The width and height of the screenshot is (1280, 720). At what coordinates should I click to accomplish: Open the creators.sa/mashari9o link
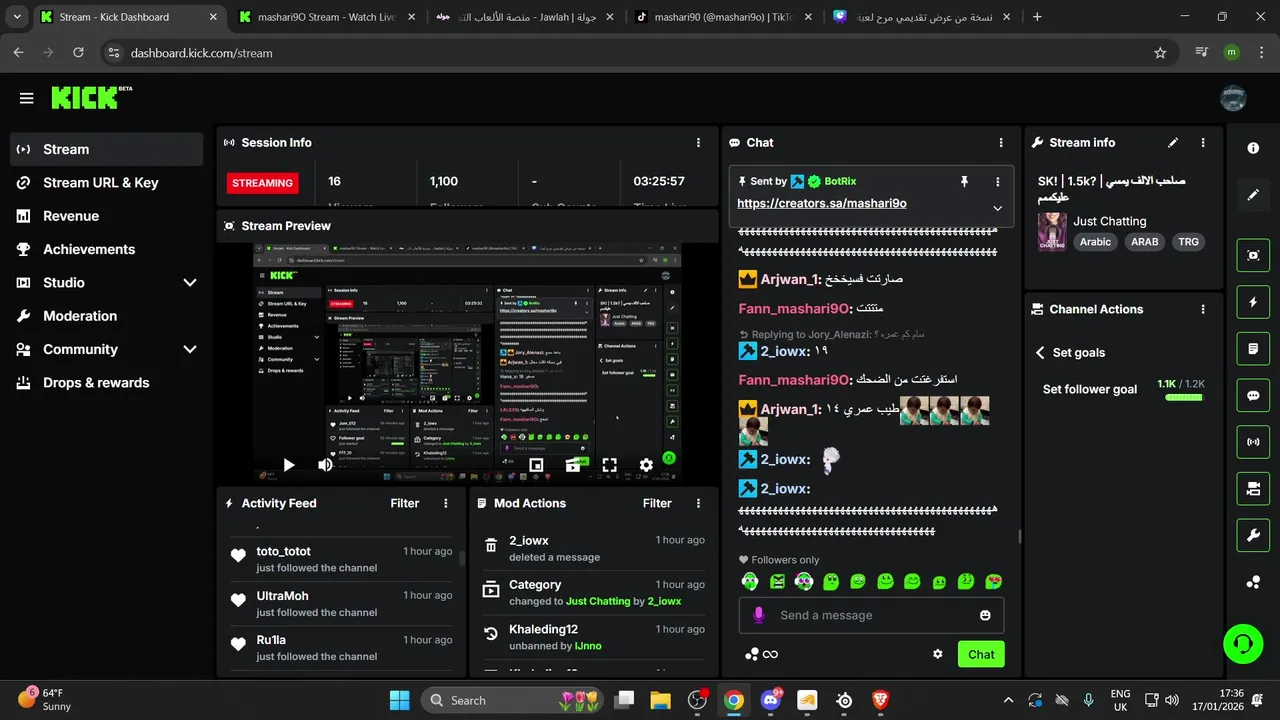click(x=822, y=203)
